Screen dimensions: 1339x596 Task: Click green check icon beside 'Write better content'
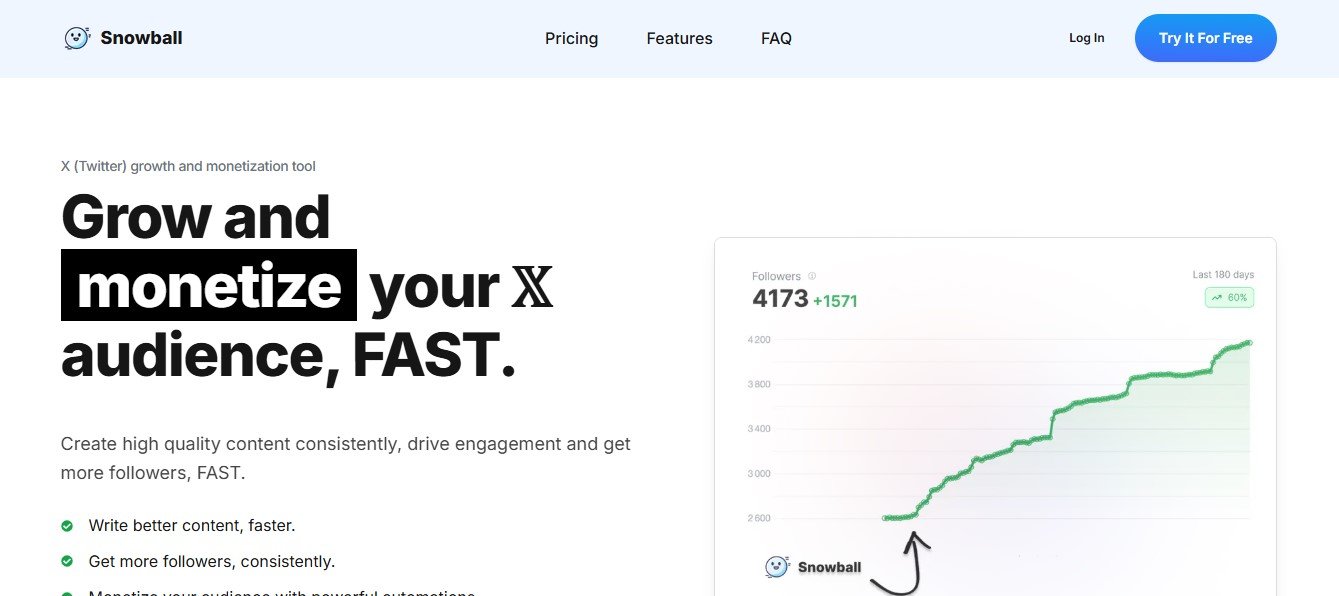pos(67,526)
